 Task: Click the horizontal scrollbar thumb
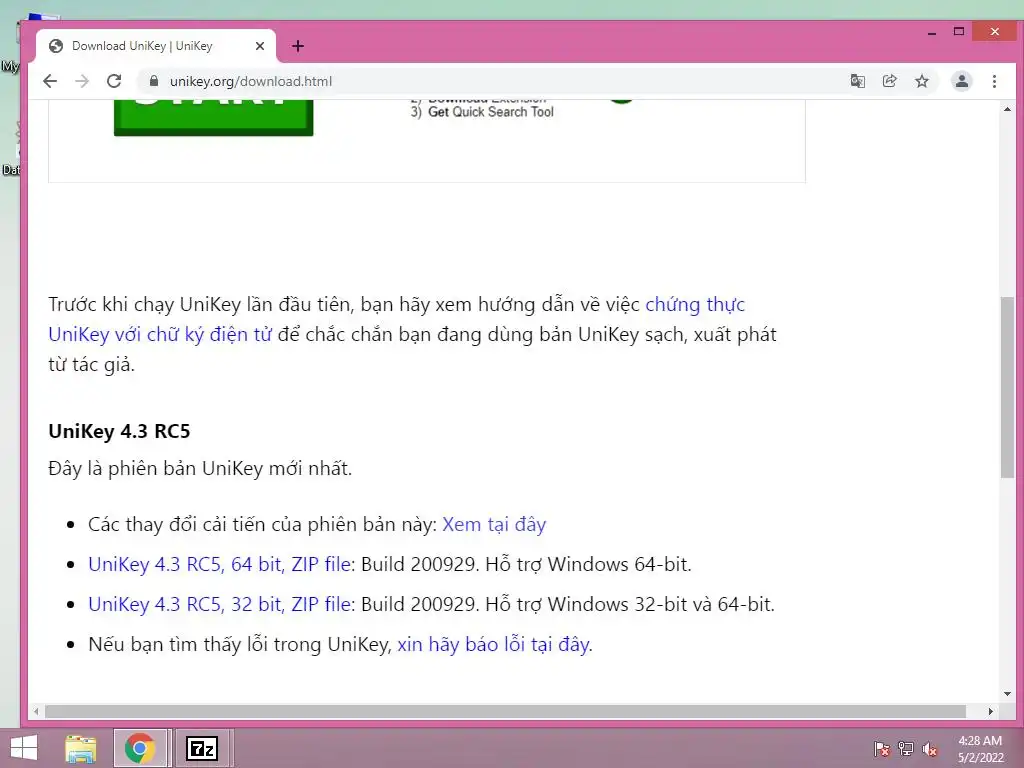[x=505, y=711]
